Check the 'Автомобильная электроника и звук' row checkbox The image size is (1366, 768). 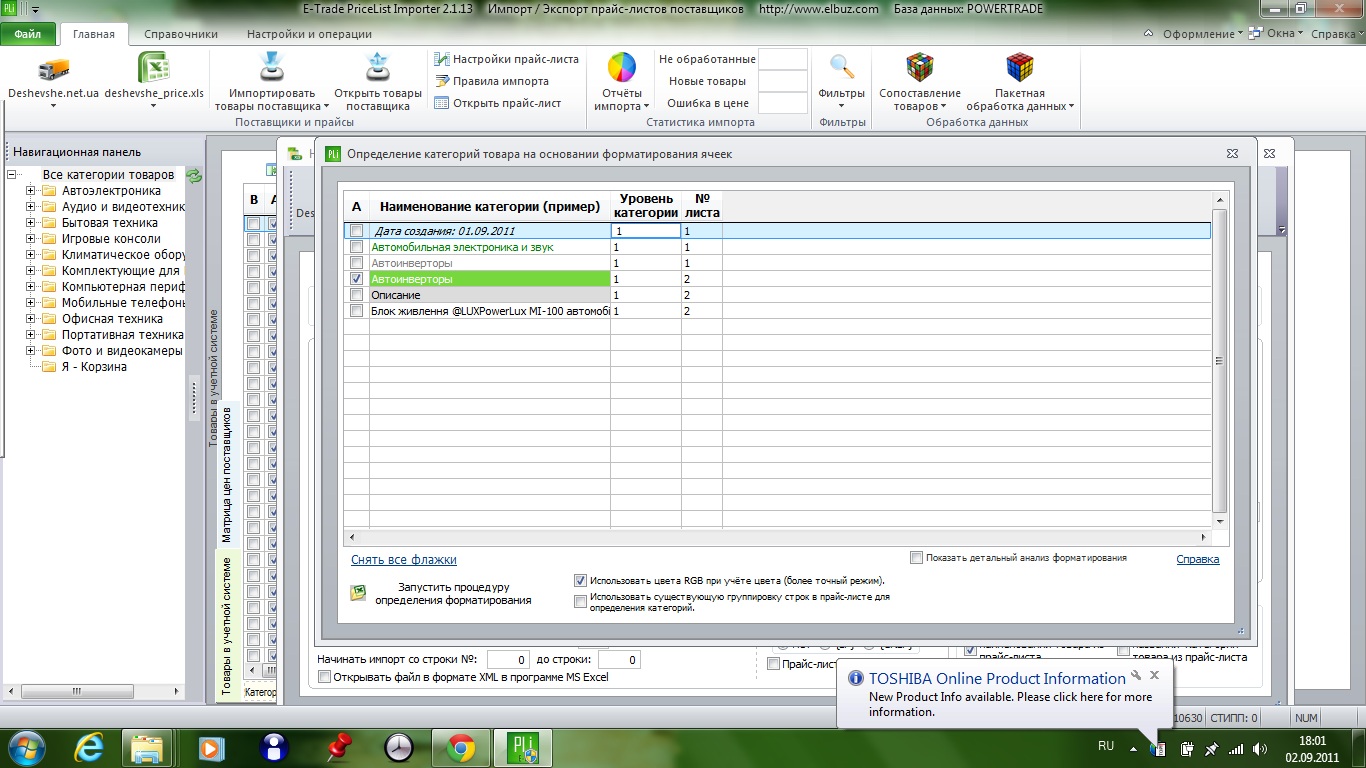(357, 247)
